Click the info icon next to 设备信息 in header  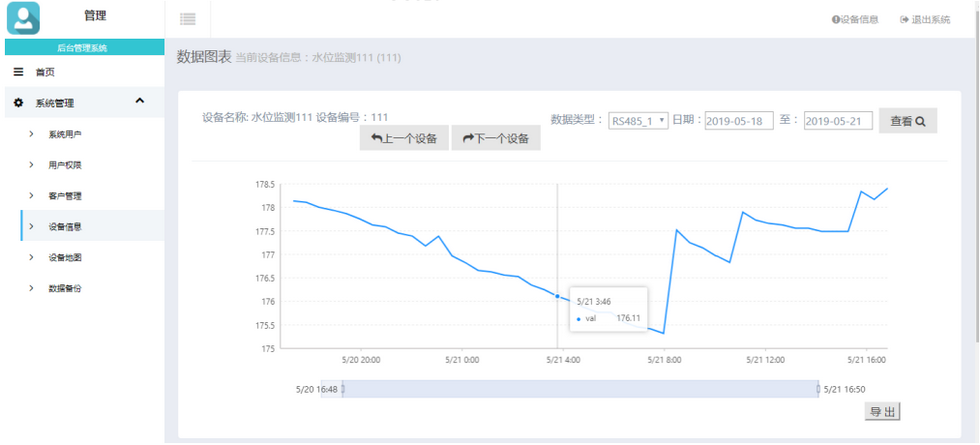coord(836,19)
